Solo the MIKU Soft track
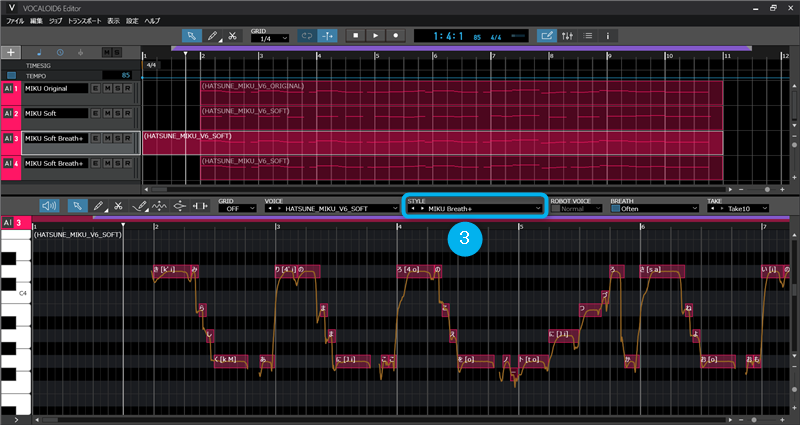The height and width of the screenshot is (425, 800). click(117, 113)
